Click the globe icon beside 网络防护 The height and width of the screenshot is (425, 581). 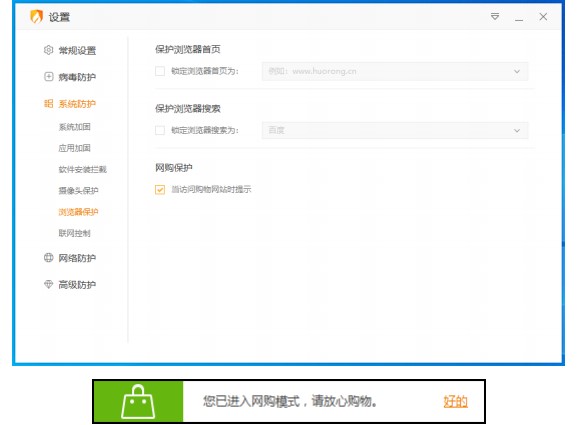click(49, 258)
